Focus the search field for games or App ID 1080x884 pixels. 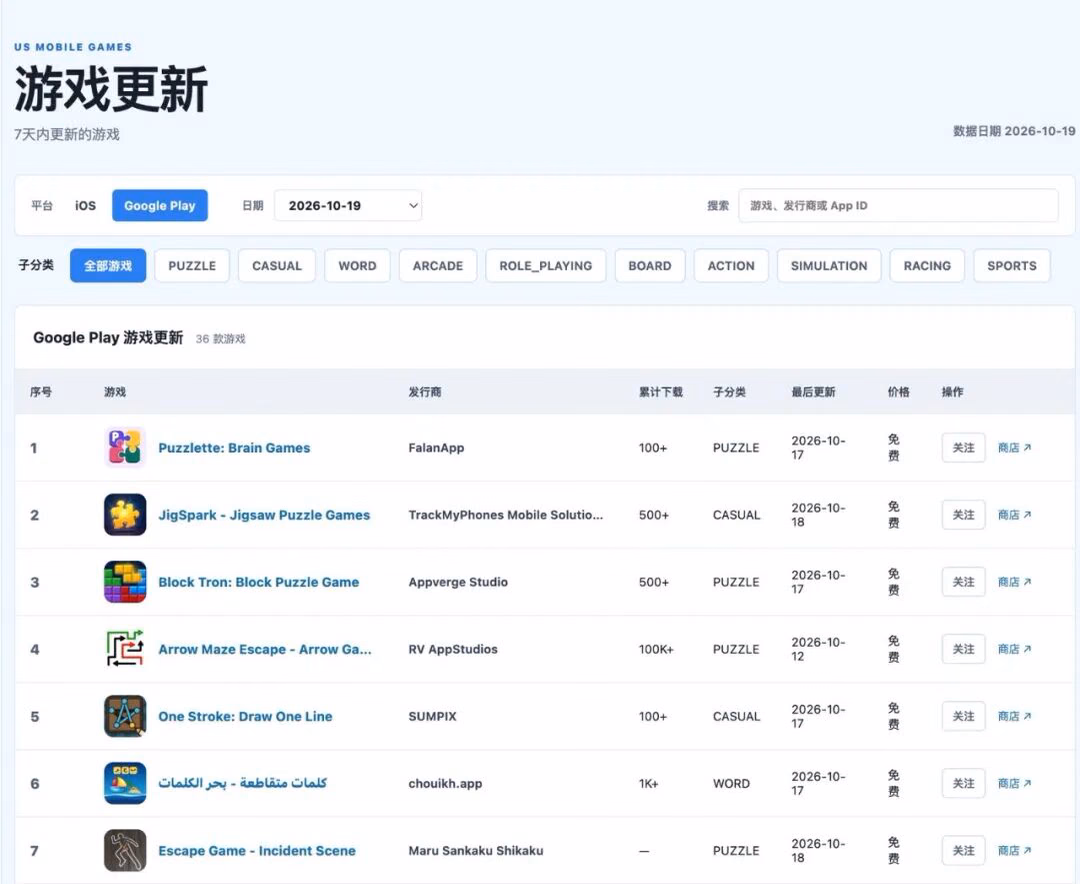click(x=898, y=205)
